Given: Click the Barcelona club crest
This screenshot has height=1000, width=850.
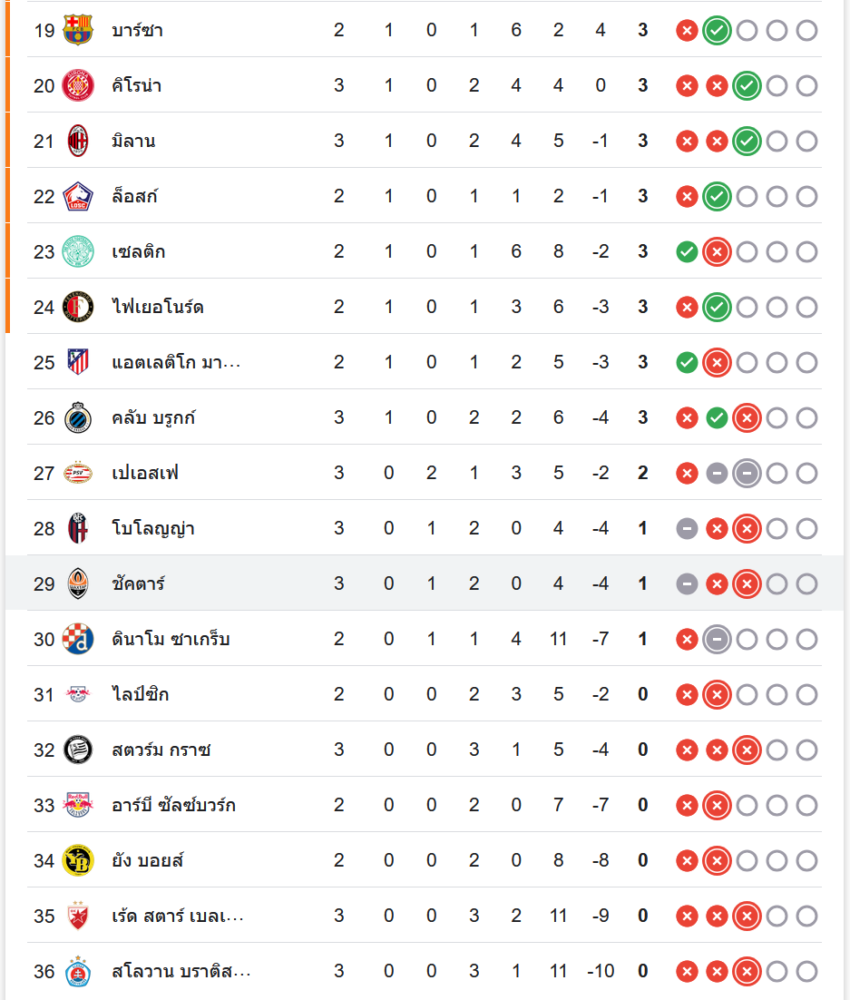Looking at the screenshot, I should point(77,30).
